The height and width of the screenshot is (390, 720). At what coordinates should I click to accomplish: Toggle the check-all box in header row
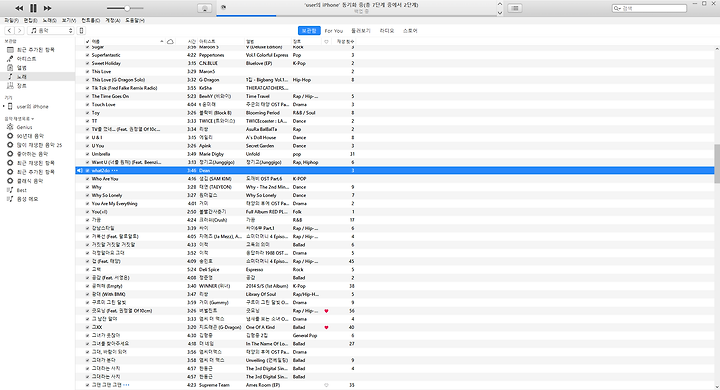click(x=87, y=41)
